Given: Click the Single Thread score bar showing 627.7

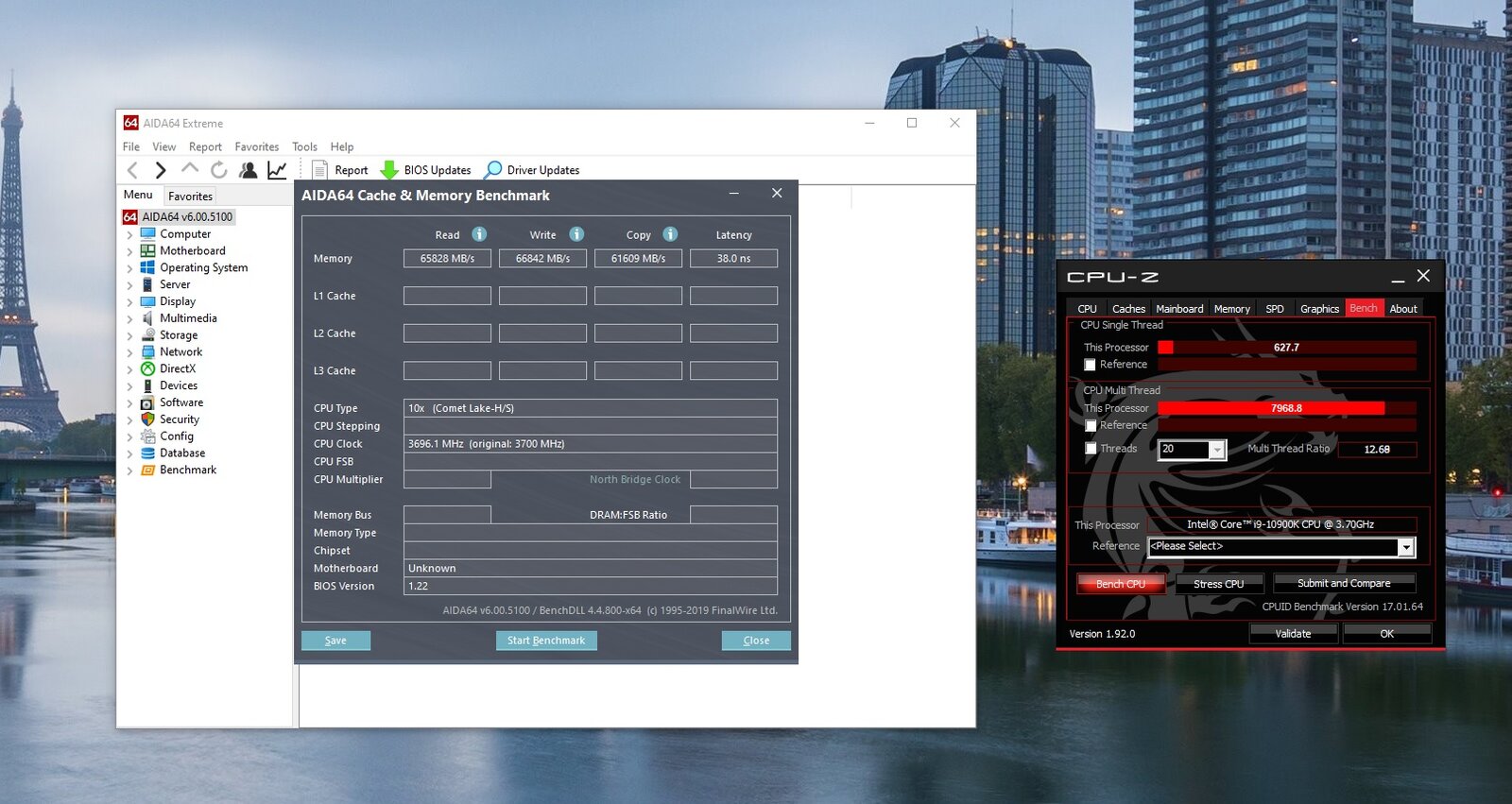Looking at the screenshot, I should pyautogui.click(x=1287, y=348).
